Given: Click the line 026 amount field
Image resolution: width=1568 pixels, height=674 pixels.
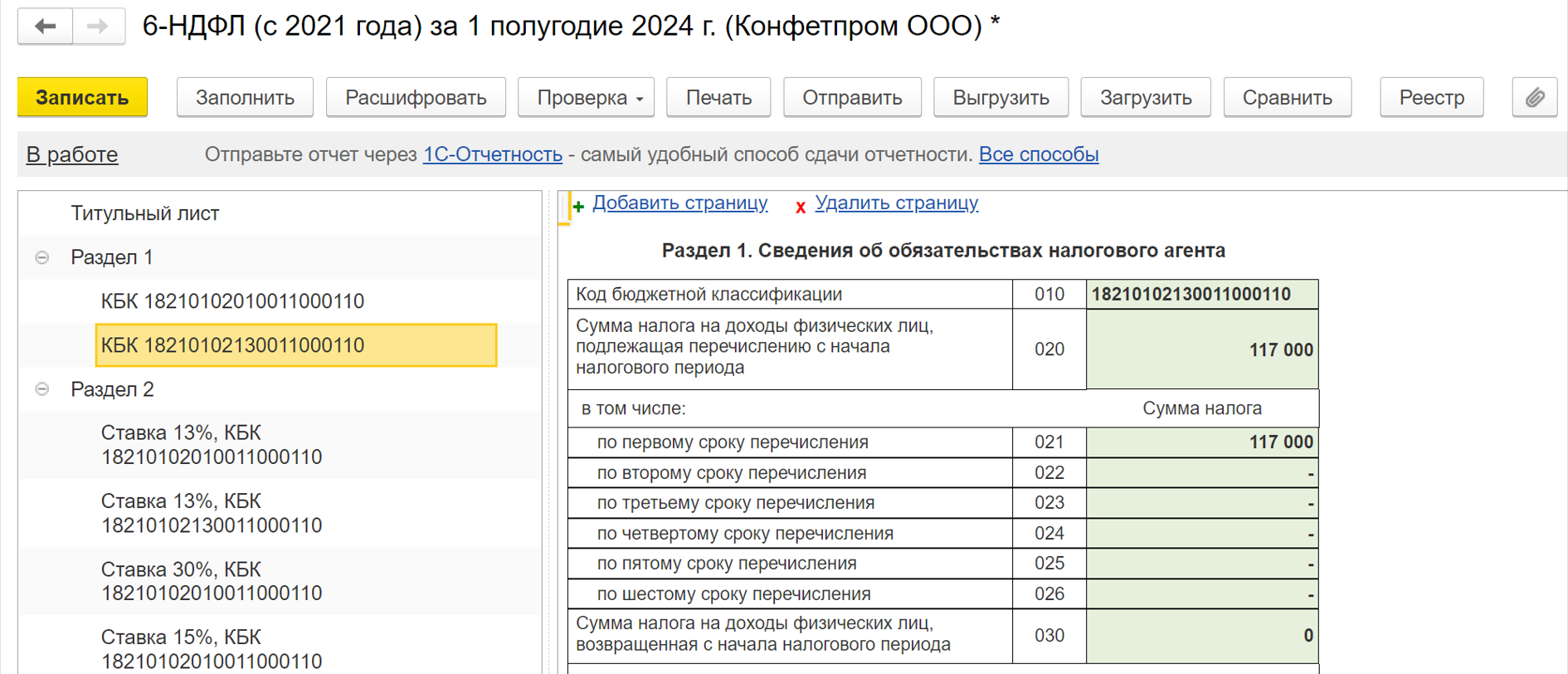Looking at the screenshot, I should click(x=1202, y=594).
